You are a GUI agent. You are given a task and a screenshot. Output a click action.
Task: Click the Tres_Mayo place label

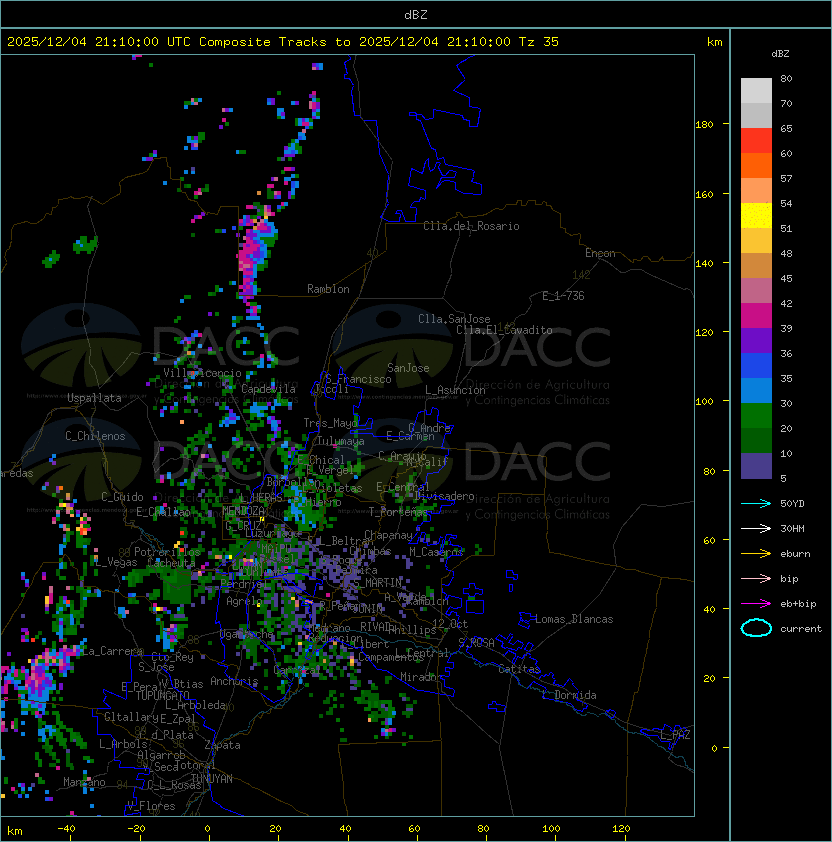click(330, 423)
